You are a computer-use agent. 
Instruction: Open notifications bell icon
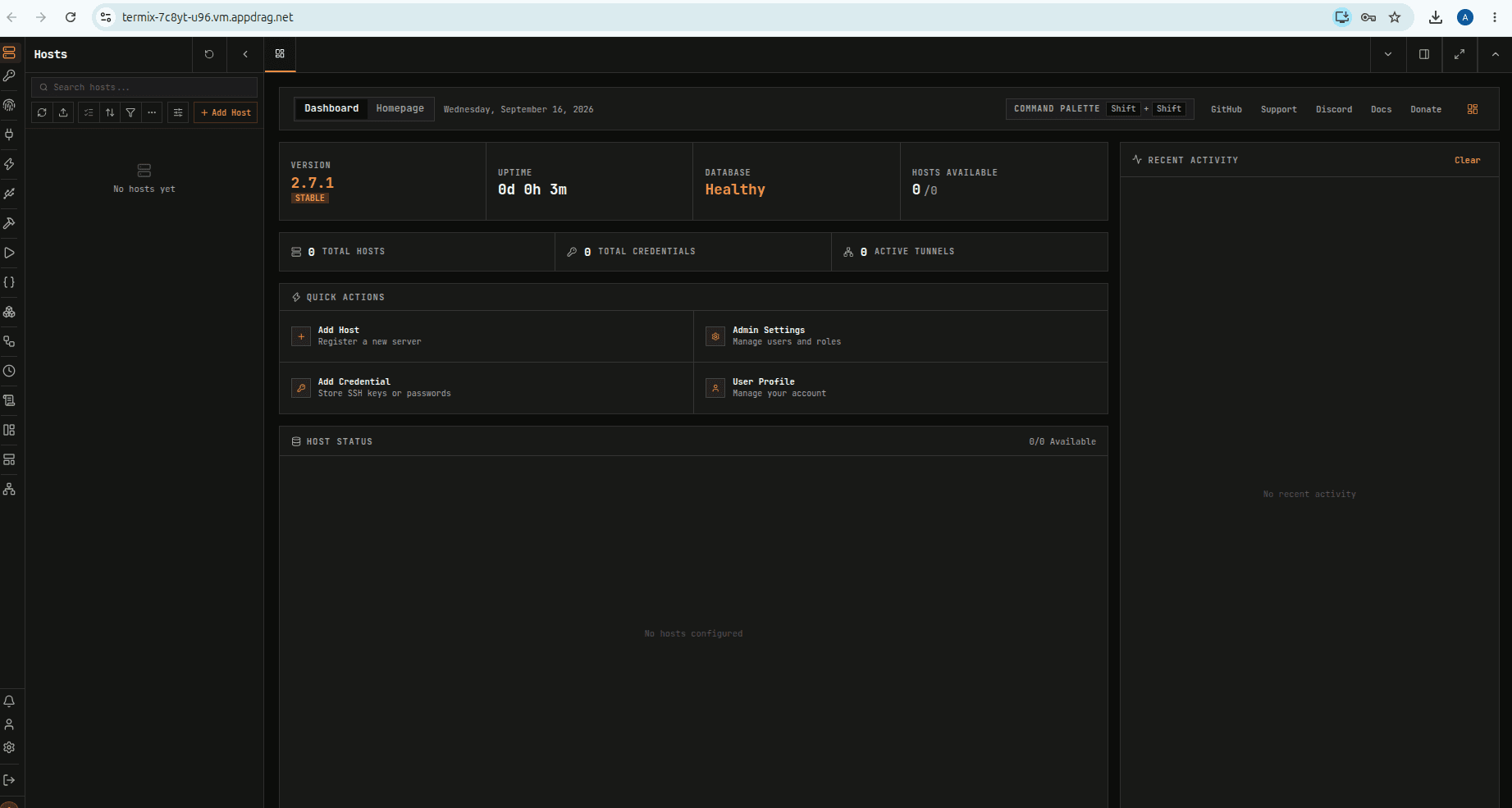click(9, 701)
